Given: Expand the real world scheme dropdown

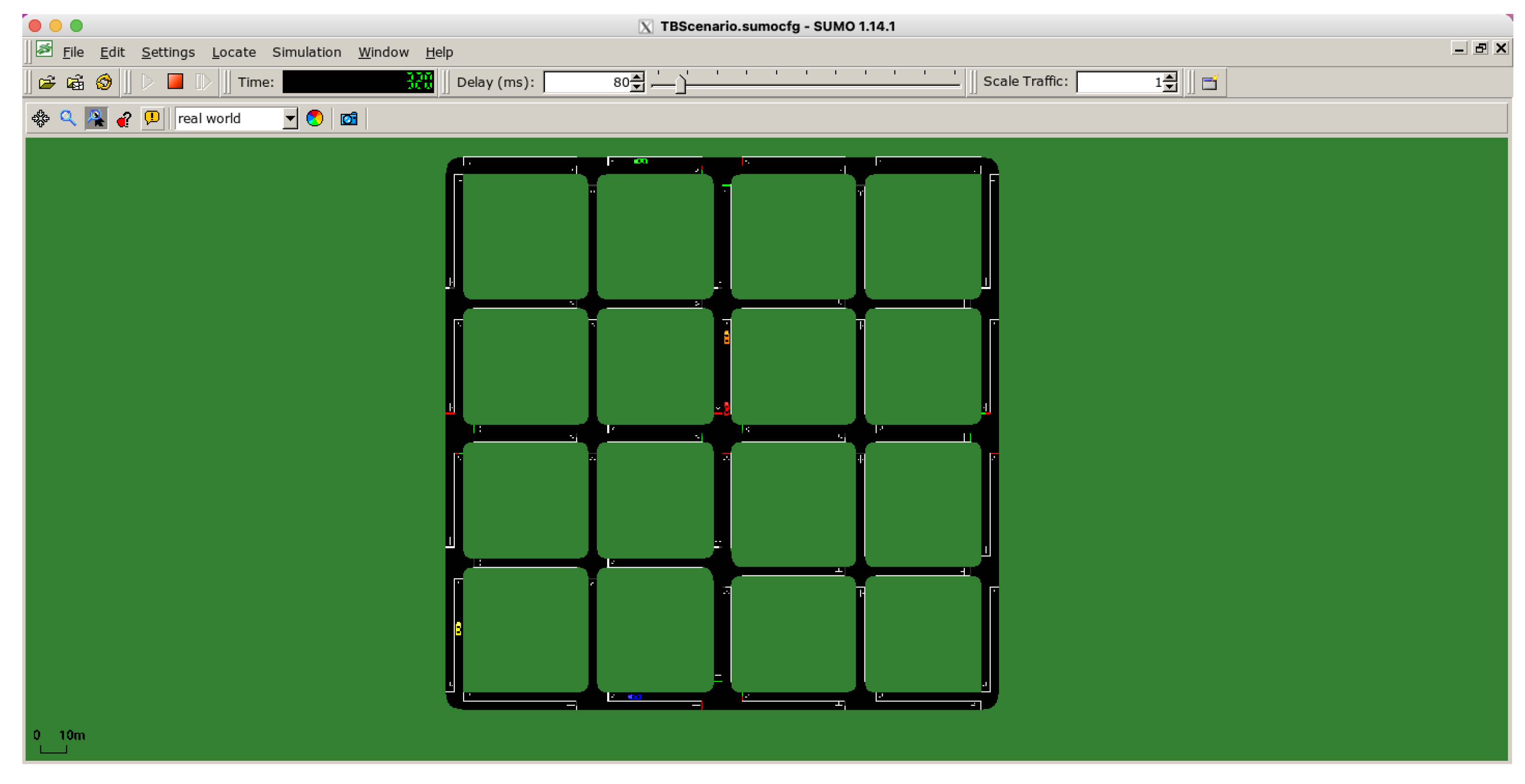Looking at the screenshot, I should [289, 118].
